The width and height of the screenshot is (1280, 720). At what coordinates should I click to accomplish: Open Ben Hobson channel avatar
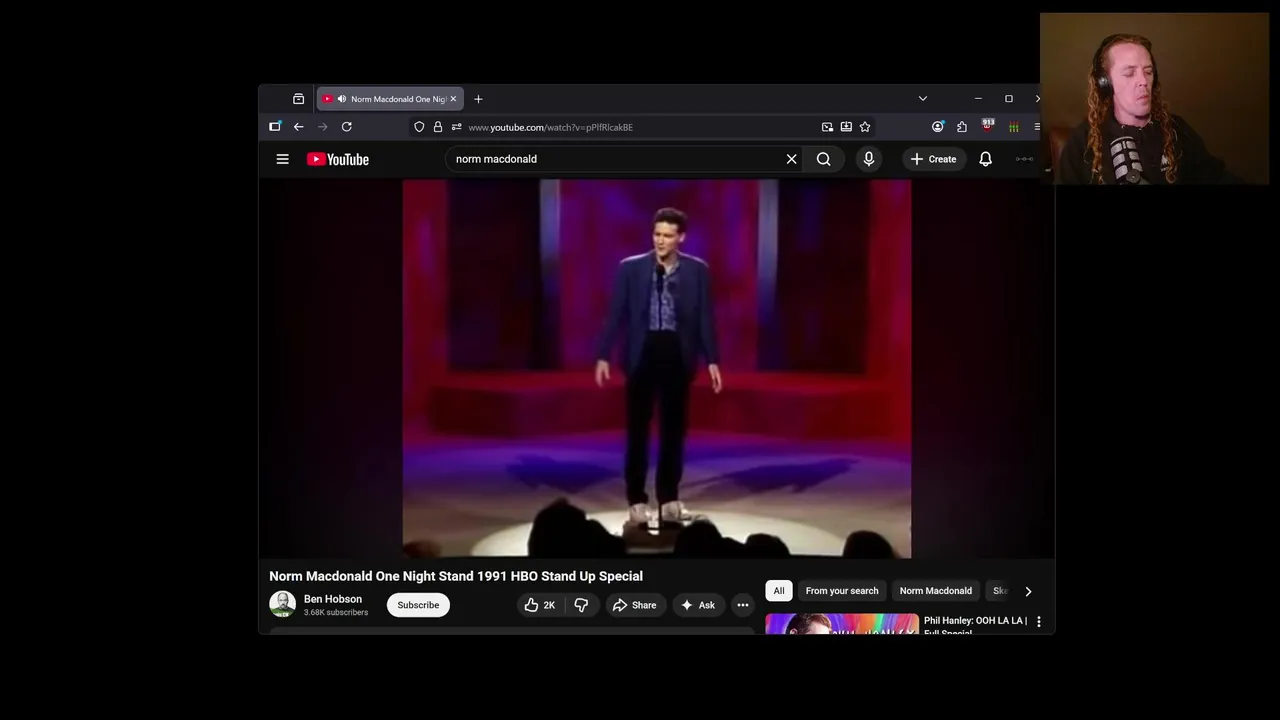[x=282, y=604]
